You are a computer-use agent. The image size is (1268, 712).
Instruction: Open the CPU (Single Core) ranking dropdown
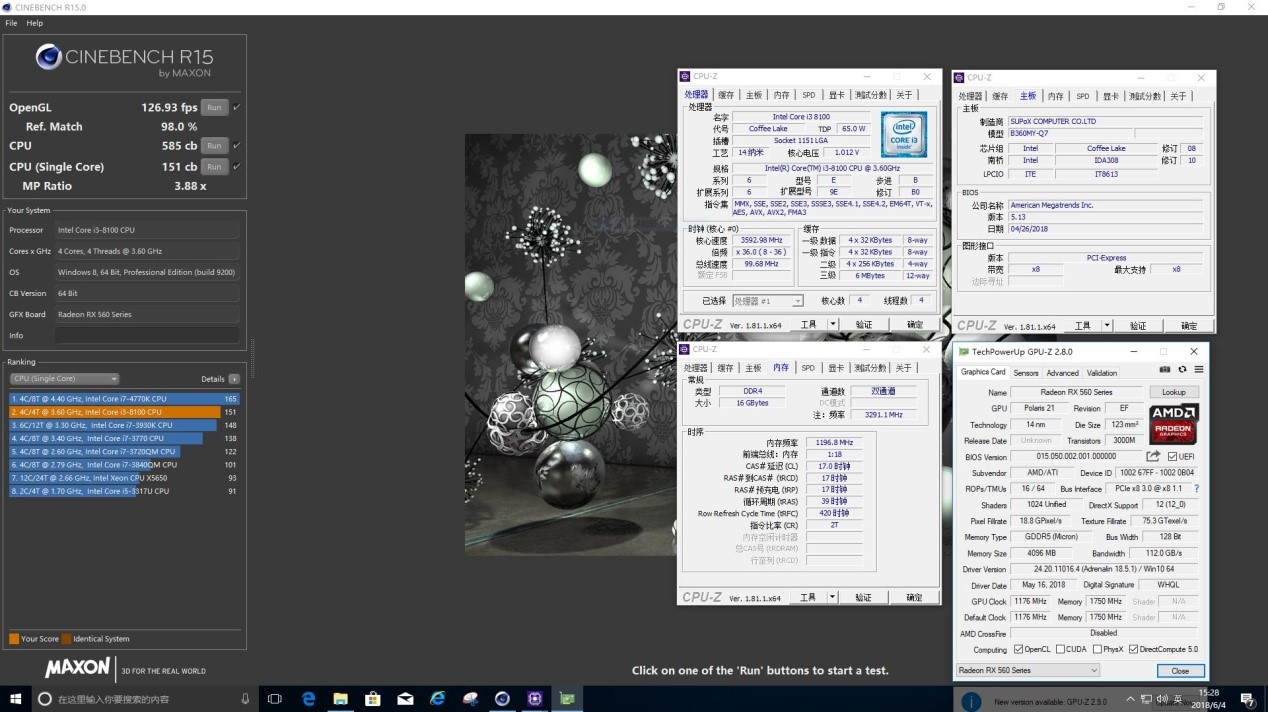click(63, 378)
